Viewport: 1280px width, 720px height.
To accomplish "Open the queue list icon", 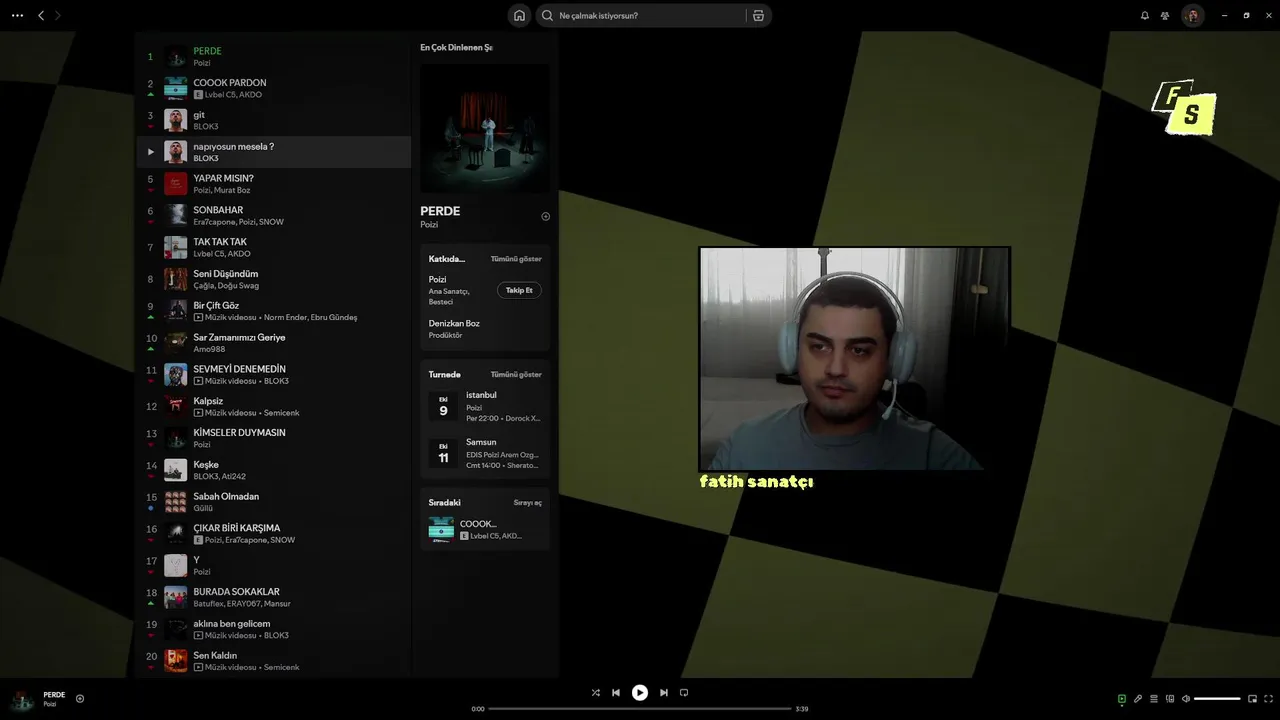I will pyautogui.click(x=1154, y=699).
